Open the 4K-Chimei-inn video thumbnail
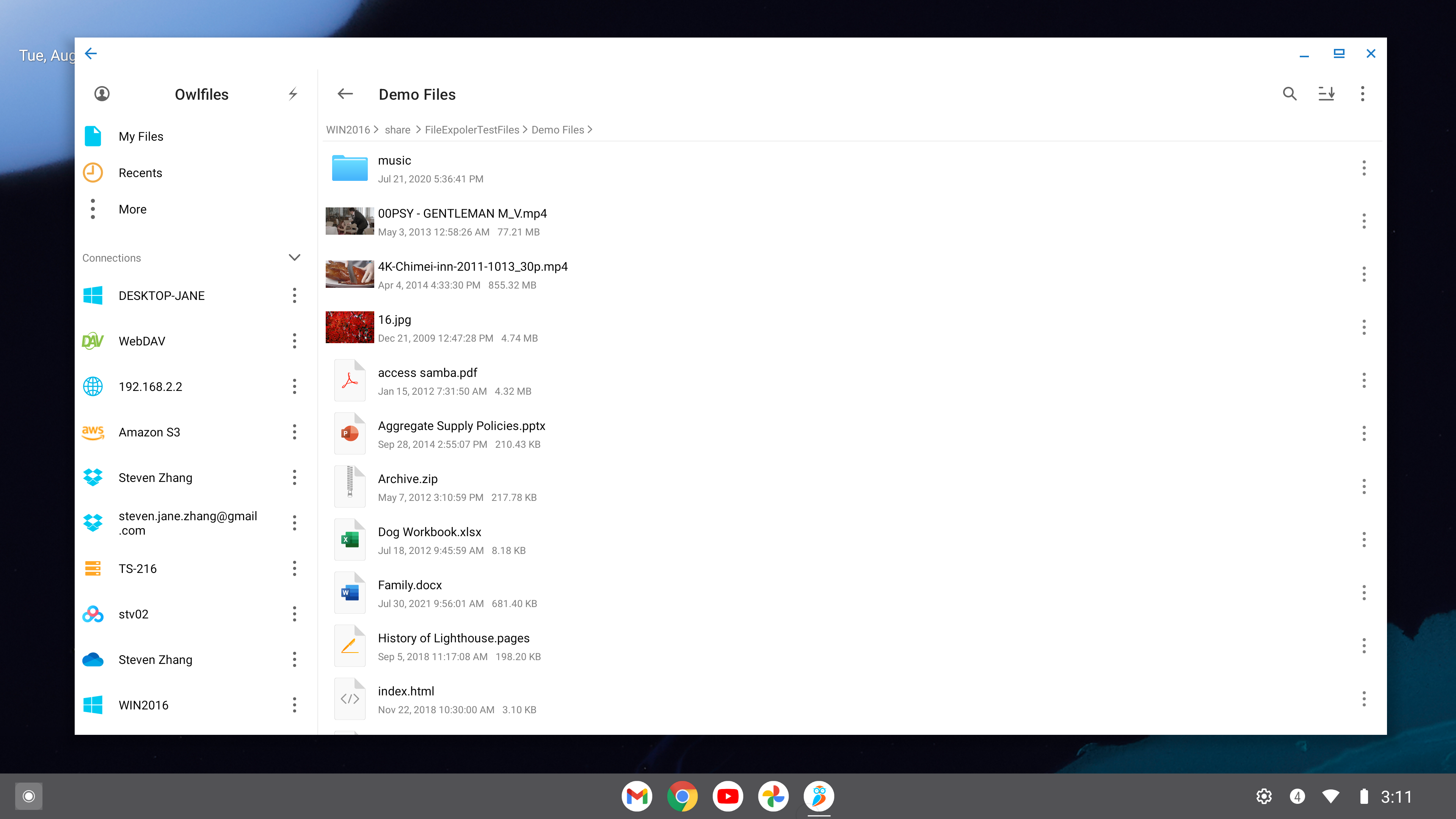 point(349,274)
